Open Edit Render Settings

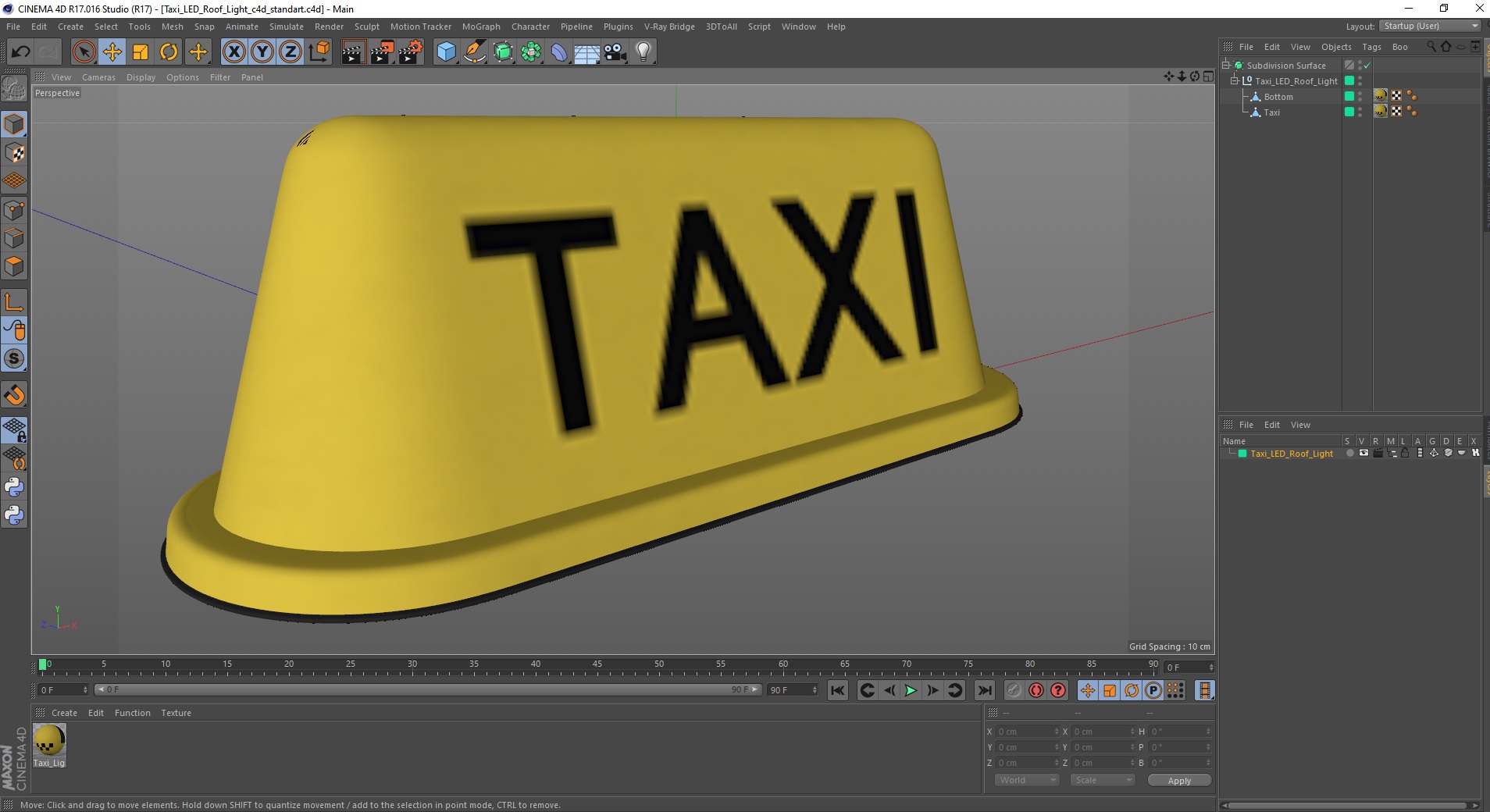pos(411,52)
